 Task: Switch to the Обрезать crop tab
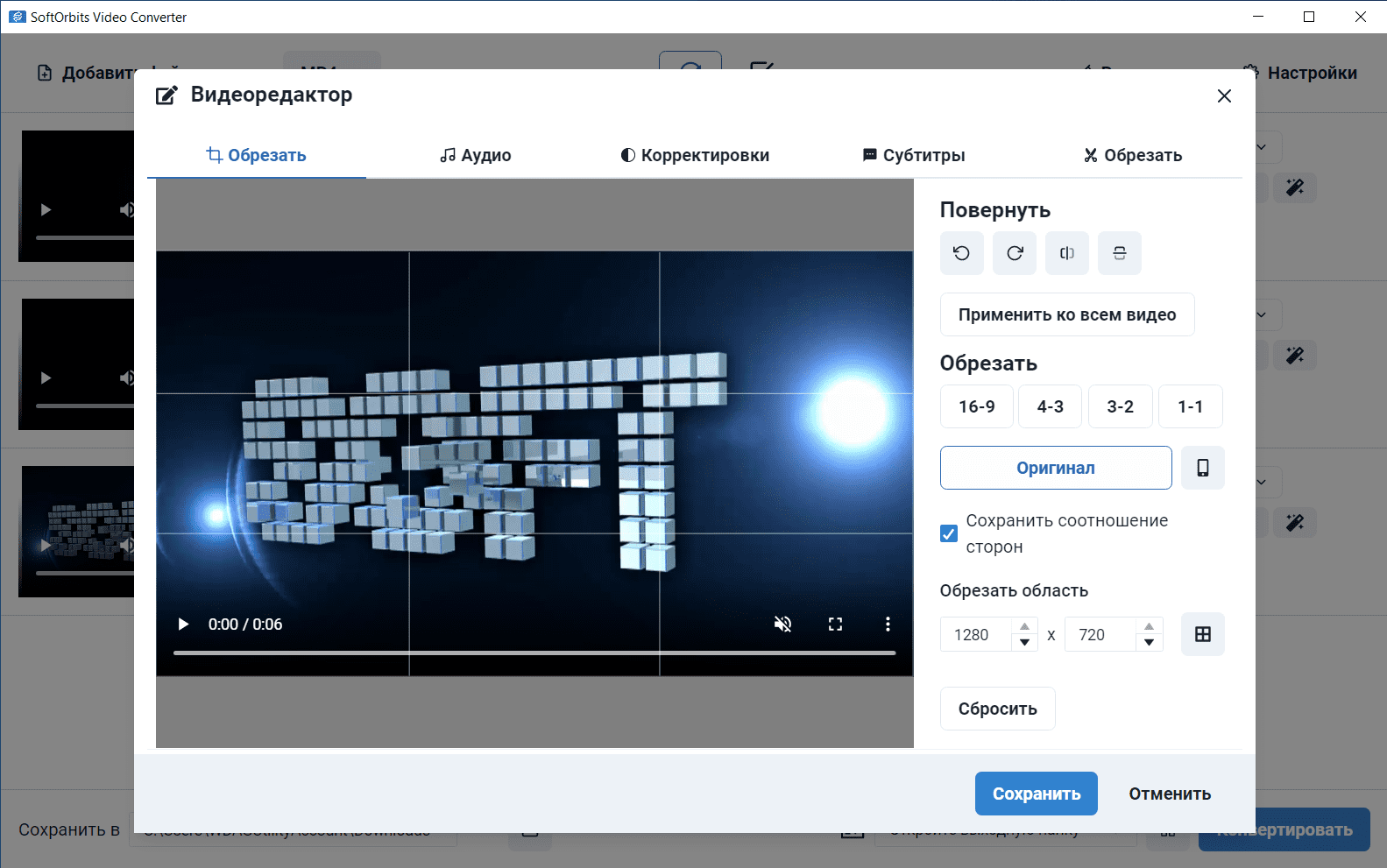257,156
